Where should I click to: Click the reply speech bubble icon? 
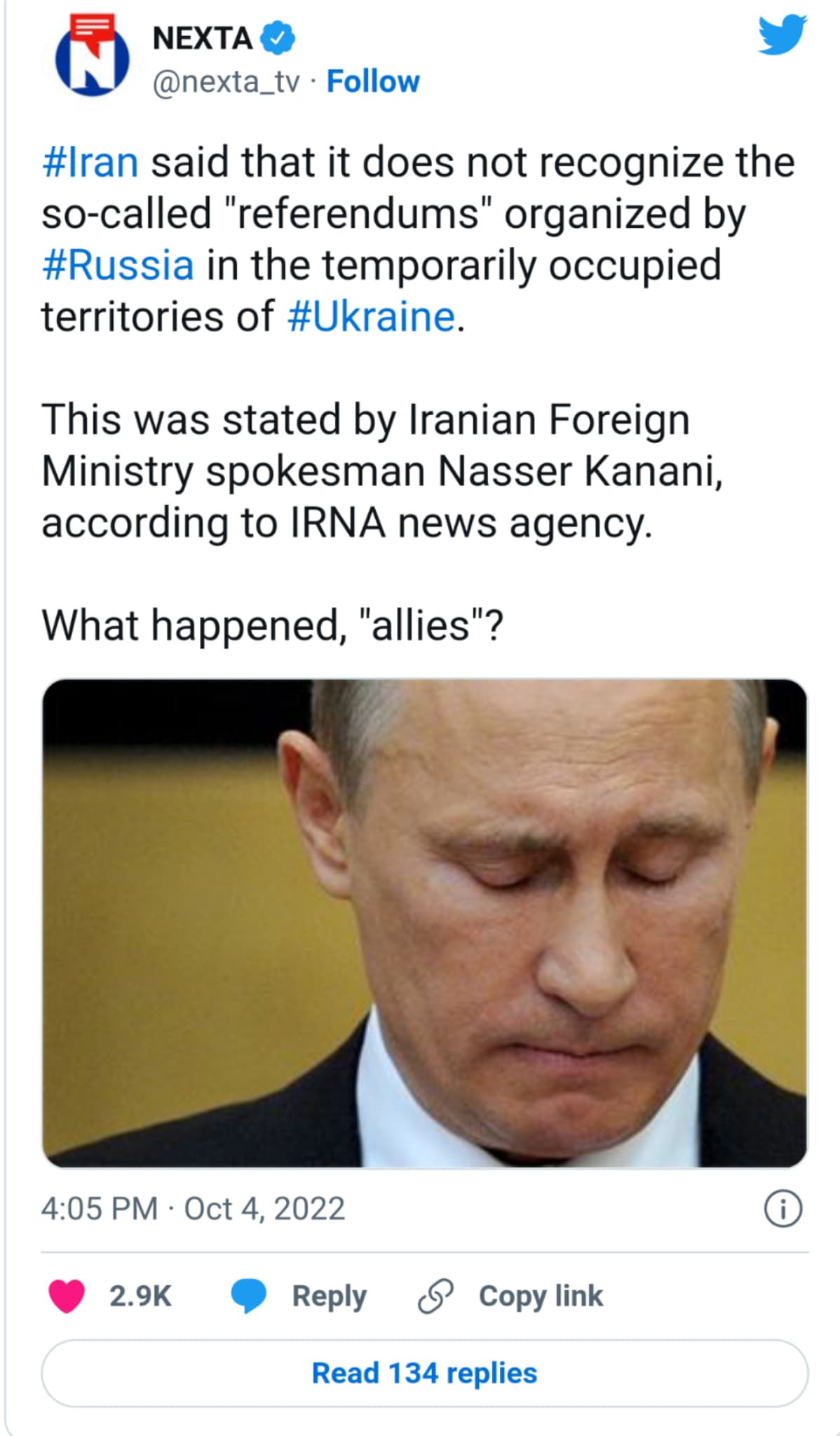point(249,1296)
